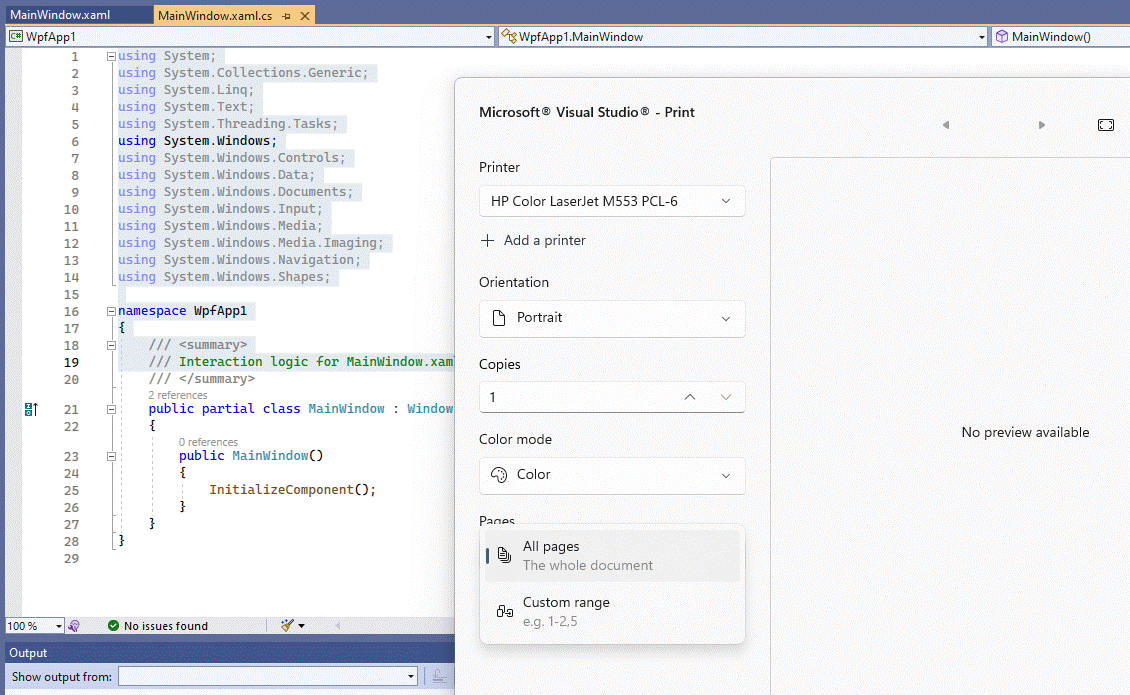The height and width of the screenshot is (695, 1130).
Task: Open the WpfApp1 project dropdown
Action: coord(488,37)
